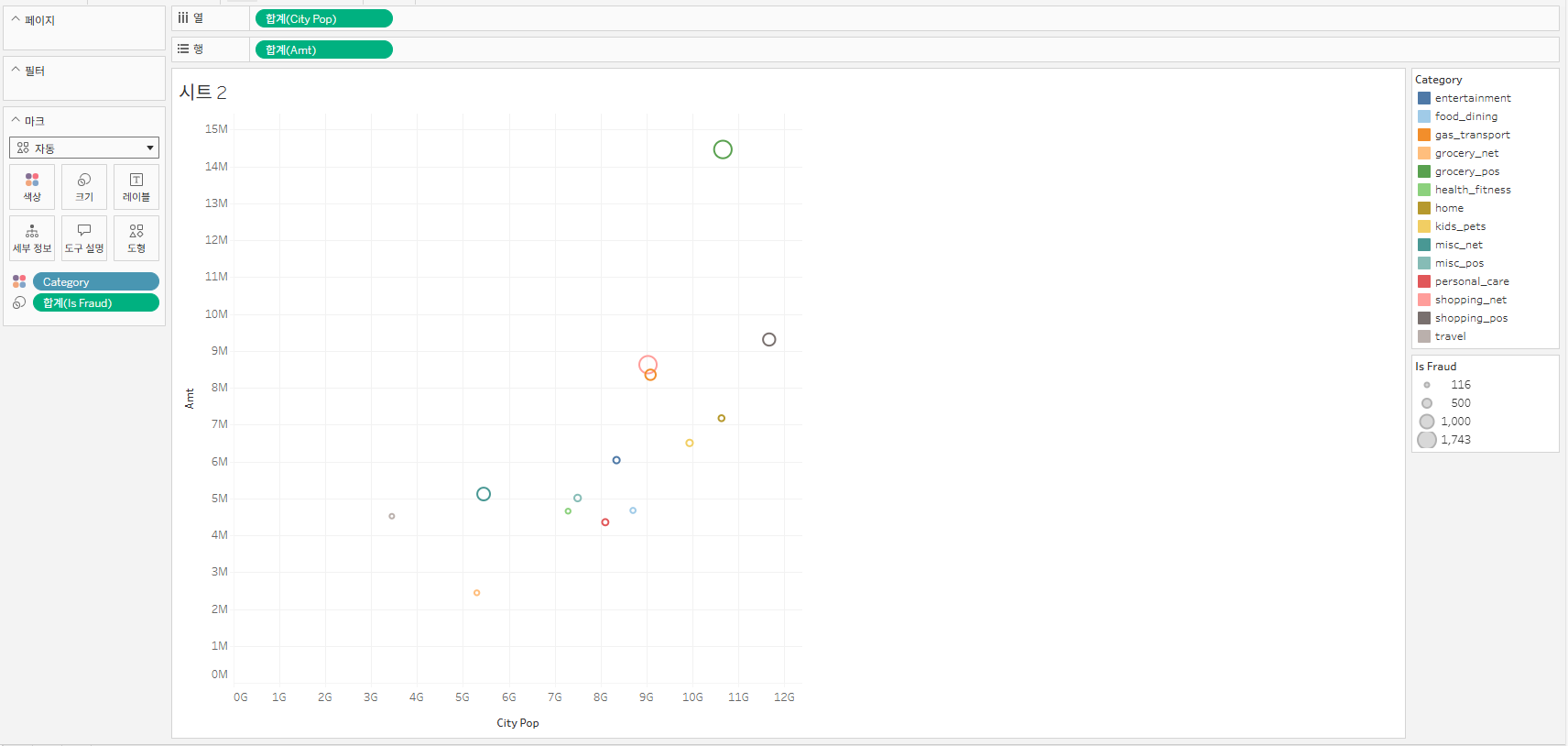Select the Category pill in marks card
The height and width of the screenshot is (746, 1568).
point(96,281)
